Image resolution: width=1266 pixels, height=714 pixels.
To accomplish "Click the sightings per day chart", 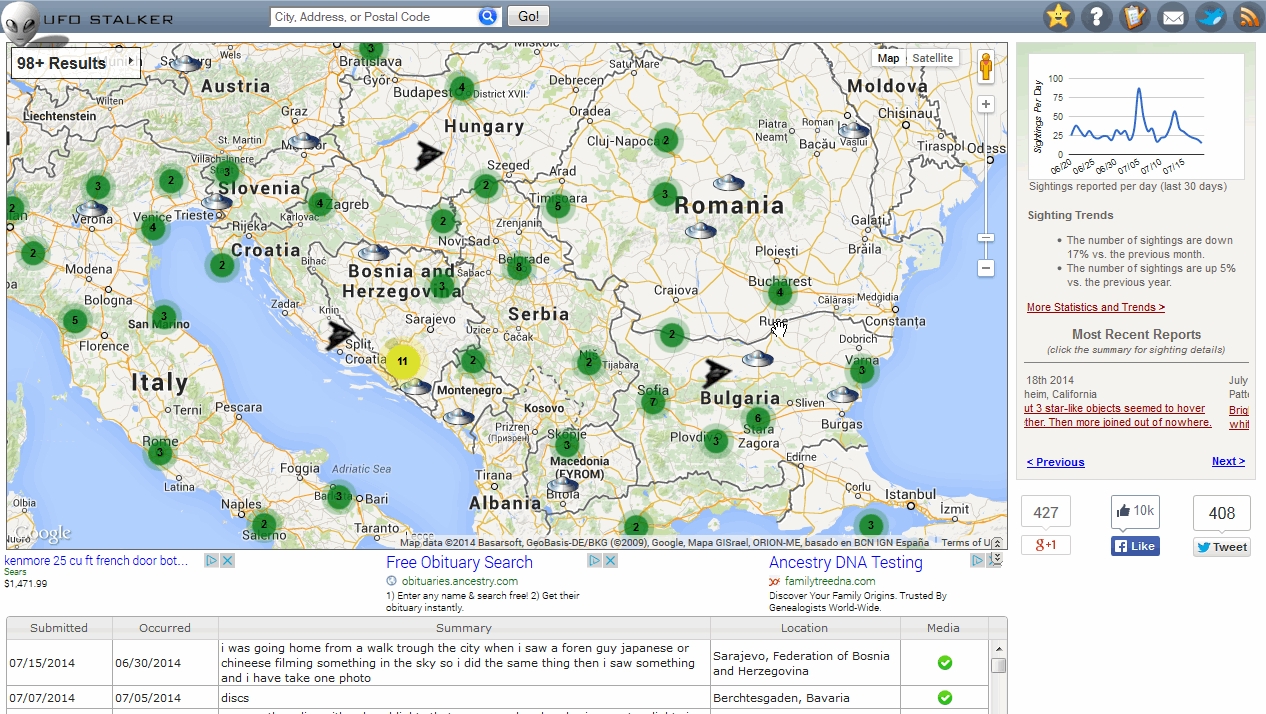I will [1136, 116].
